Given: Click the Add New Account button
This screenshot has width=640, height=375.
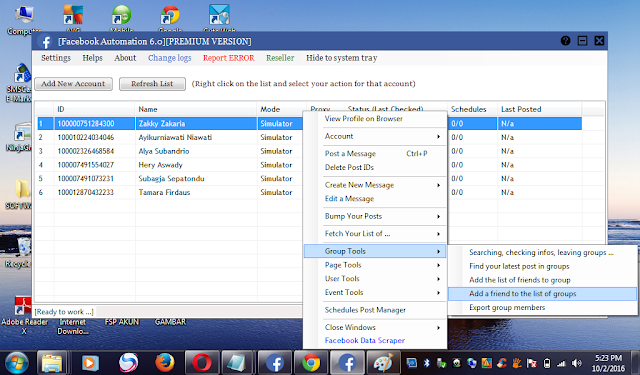Looking at the screenshot, I should (73, 84).
